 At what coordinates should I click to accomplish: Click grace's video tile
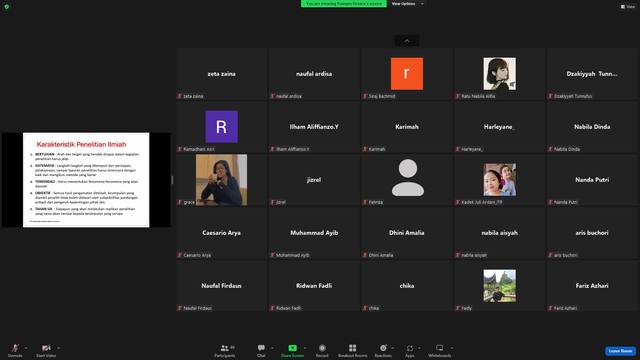[222, 180]
